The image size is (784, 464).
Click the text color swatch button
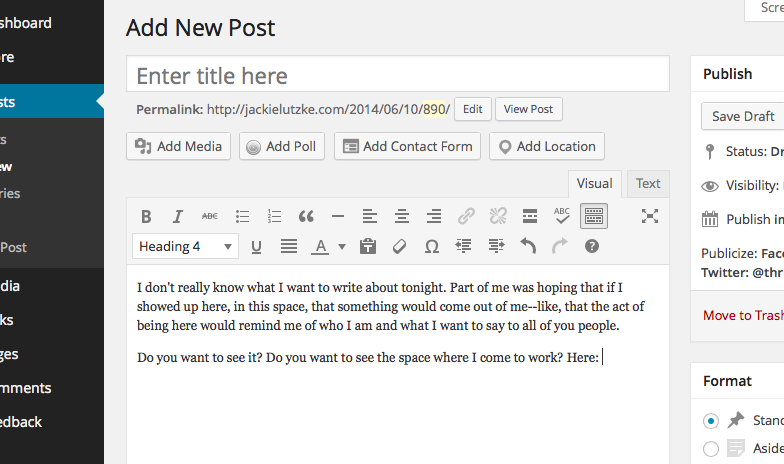[321, 246]
